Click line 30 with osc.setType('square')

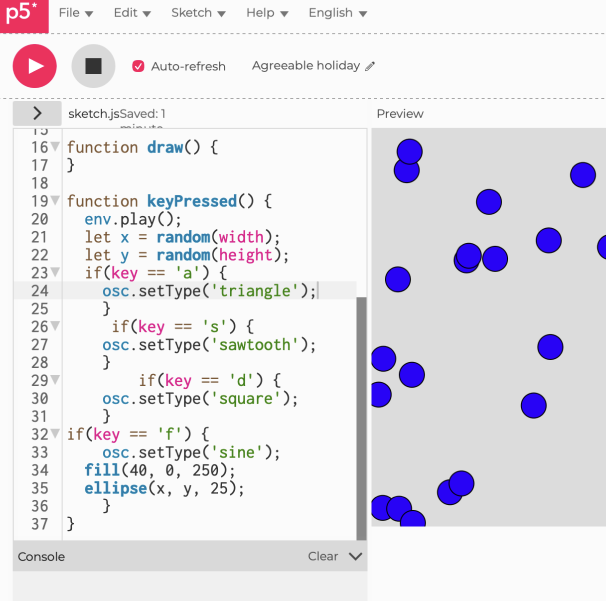(200, 398)
